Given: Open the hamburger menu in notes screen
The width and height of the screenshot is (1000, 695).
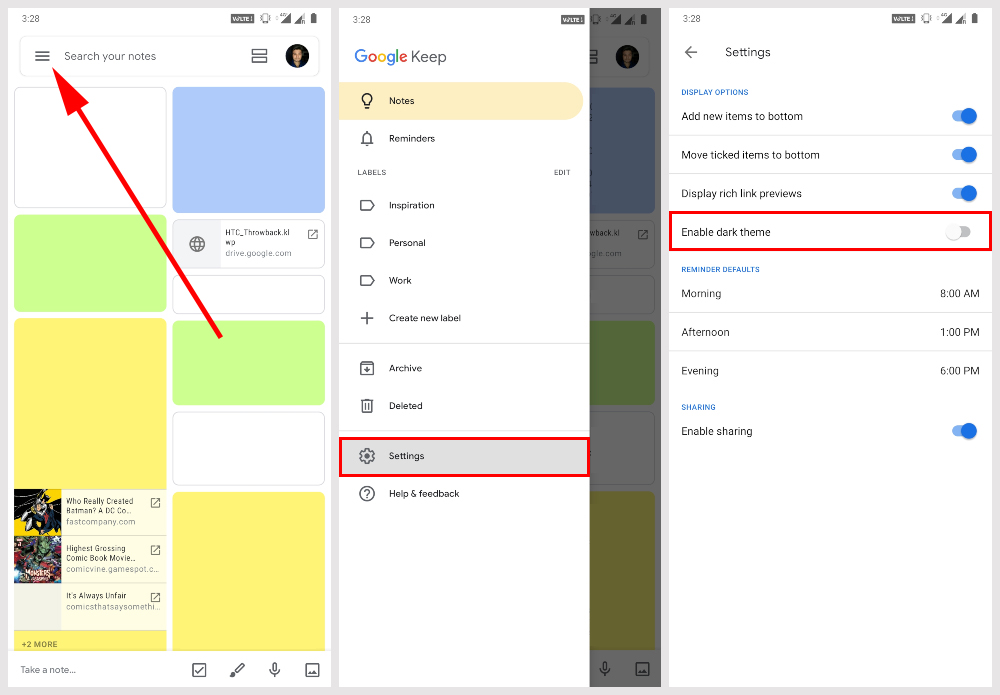Looking at the screenshot, I should pyautogui.click(x=42, y=56).
